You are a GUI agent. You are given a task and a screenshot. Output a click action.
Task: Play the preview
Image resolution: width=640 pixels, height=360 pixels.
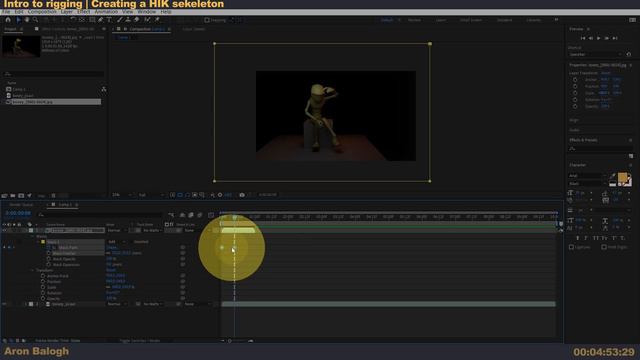598,38
